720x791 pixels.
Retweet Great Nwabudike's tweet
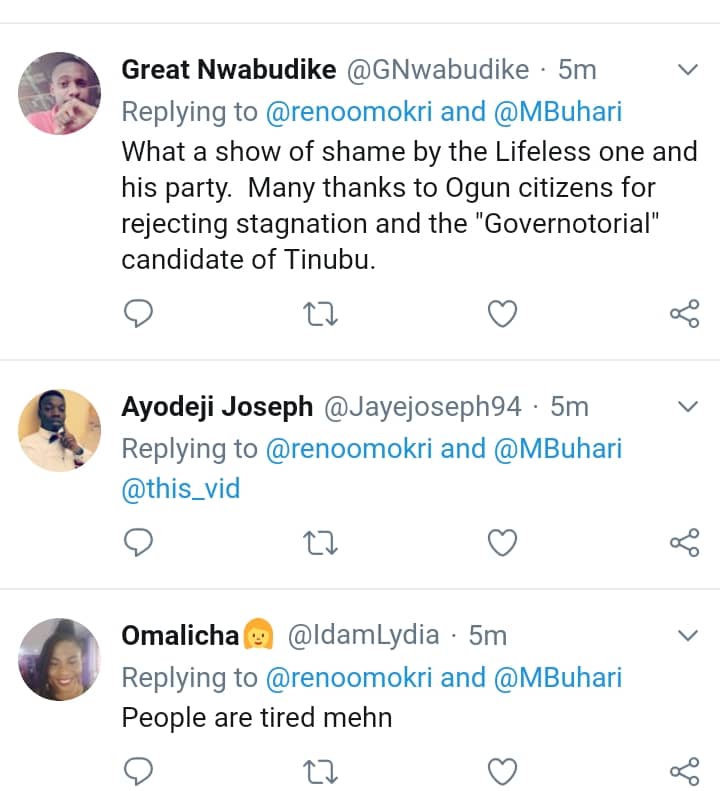point(320,314)
